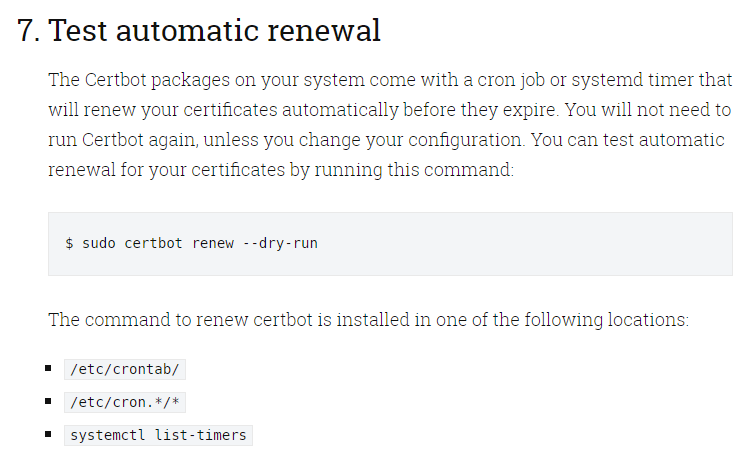
Task: Click the "/etc/crontab/" code item
Action: point(125,369)
